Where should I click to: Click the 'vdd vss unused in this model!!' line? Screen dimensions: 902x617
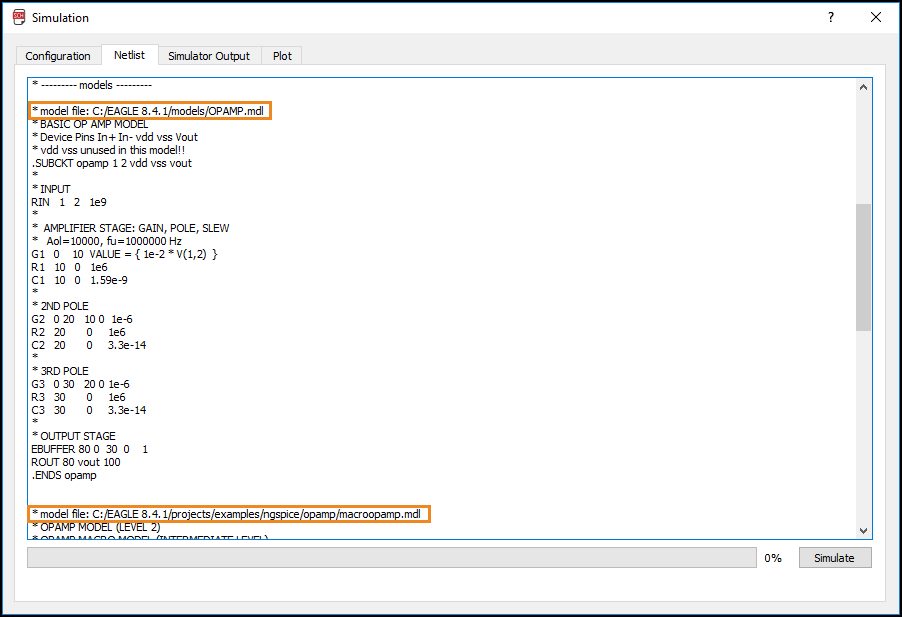click(x=109, y=150)
